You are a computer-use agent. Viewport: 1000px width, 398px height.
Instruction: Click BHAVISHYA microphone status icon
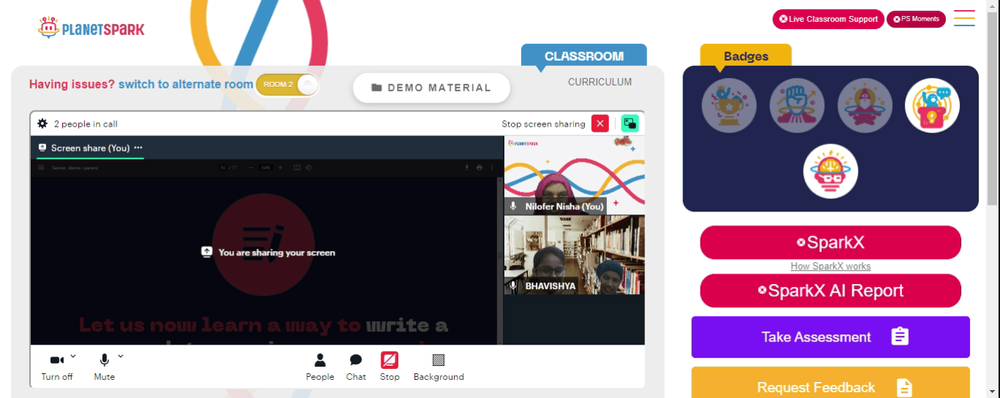pos(513,286)
